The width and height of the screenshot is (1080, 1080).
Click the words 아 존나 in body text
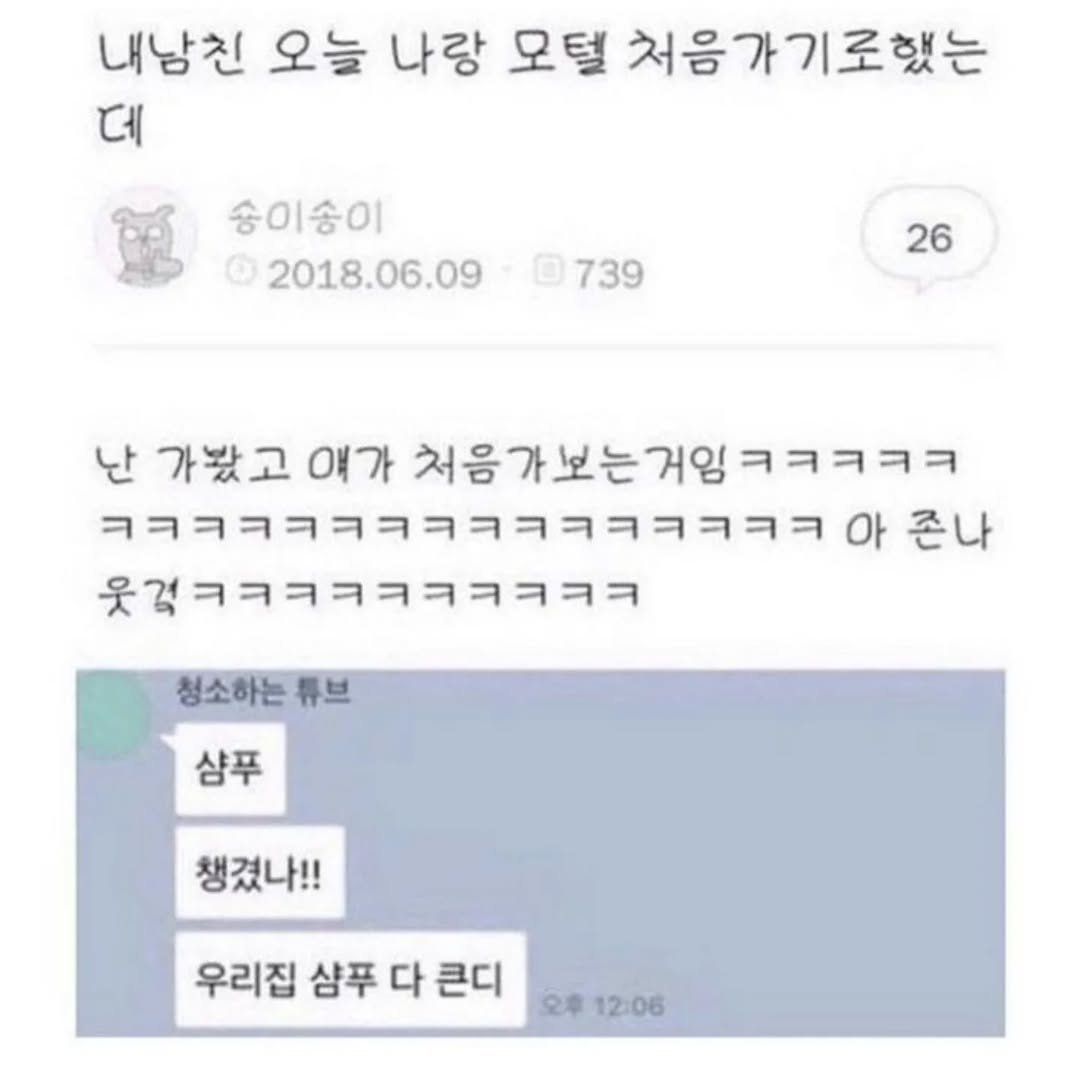coord(918,531)
